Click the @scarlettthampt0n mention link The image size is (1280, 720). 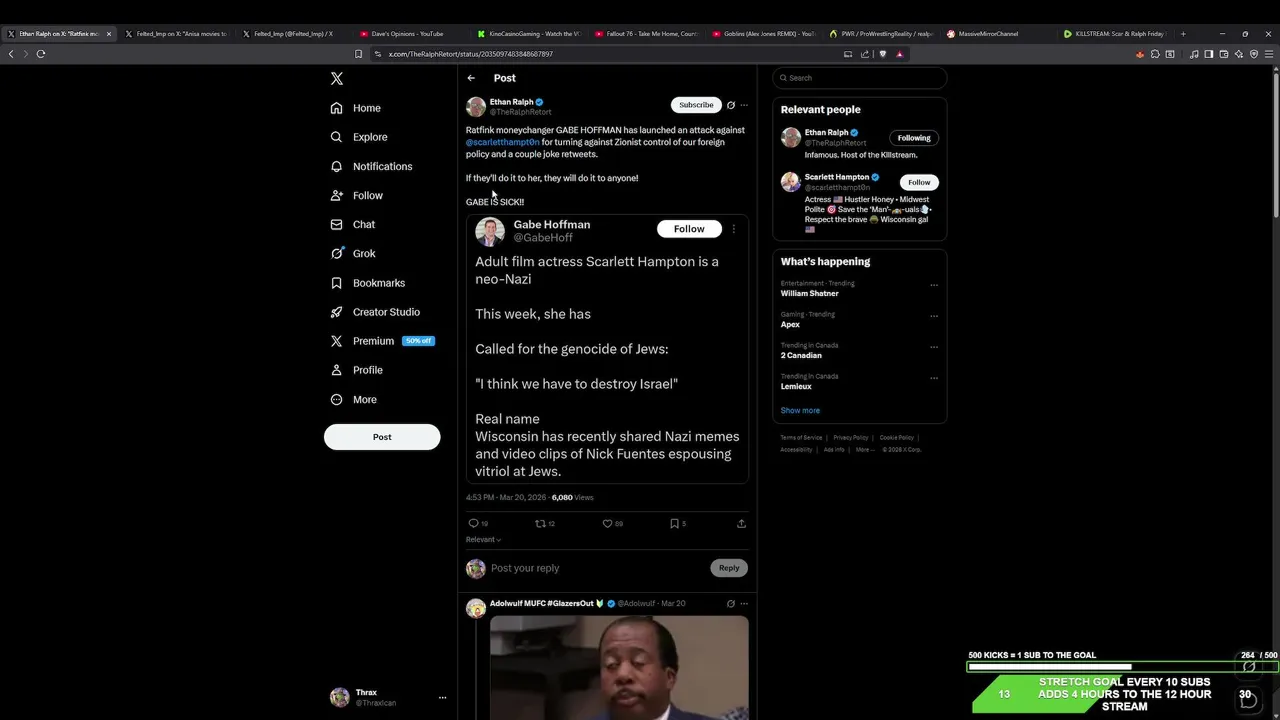[502, 142]
